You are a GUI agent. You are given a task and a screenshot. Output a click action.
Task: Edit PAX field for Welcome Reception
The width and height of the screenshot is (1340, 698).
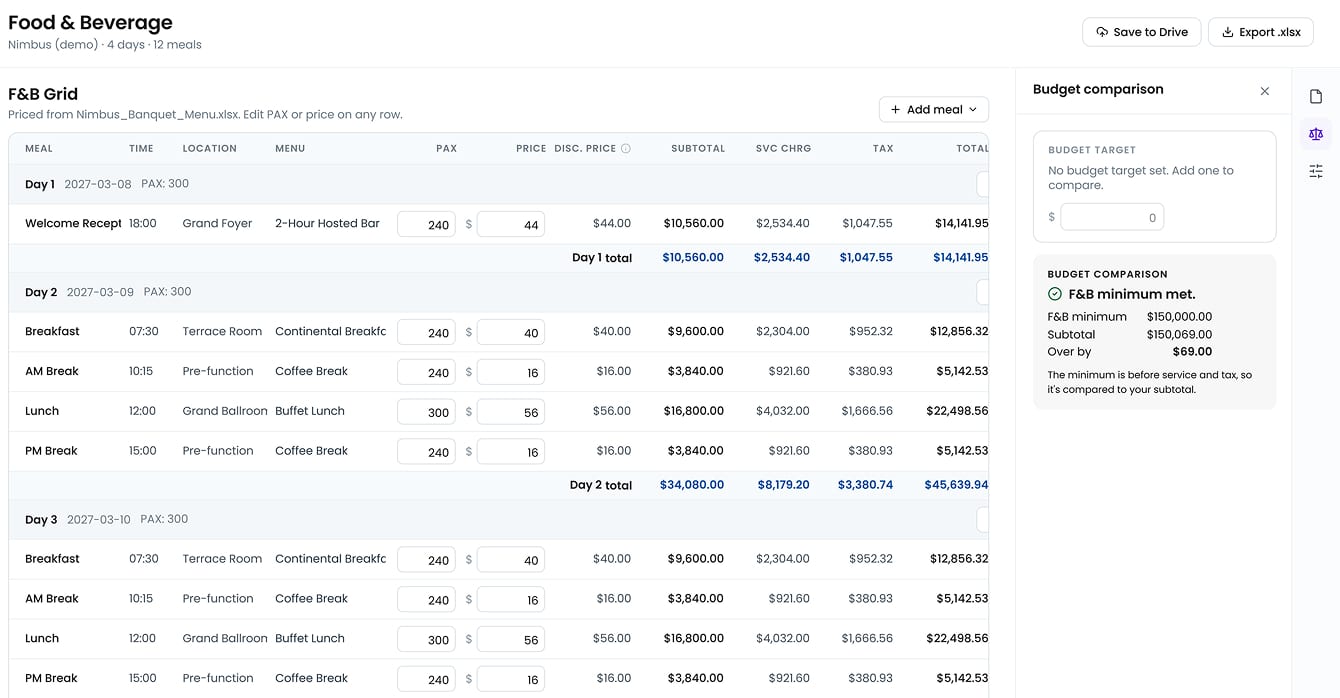[x=426, y=224]
